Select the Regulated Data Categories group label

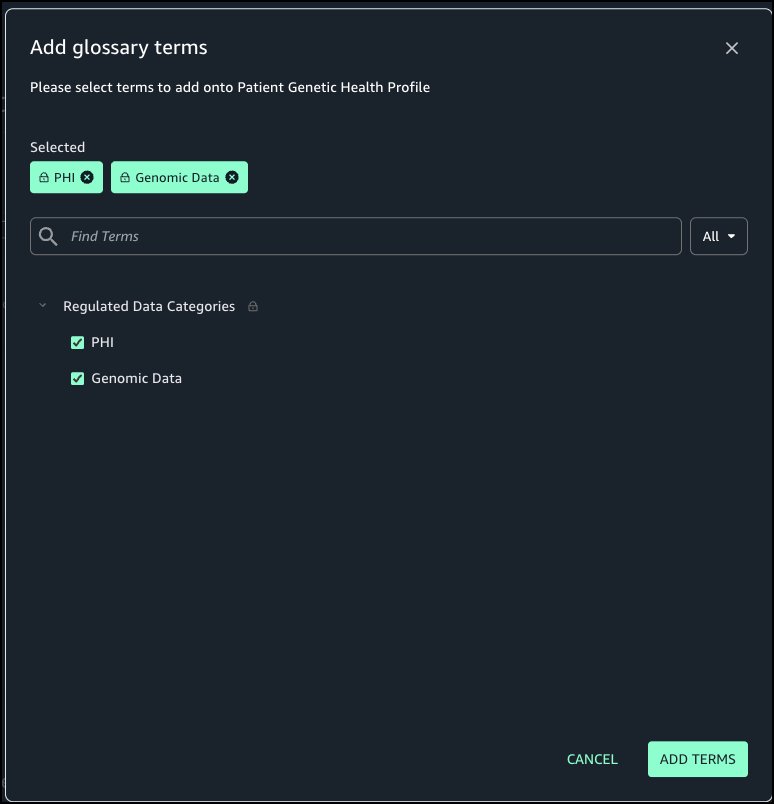[149, 306]
